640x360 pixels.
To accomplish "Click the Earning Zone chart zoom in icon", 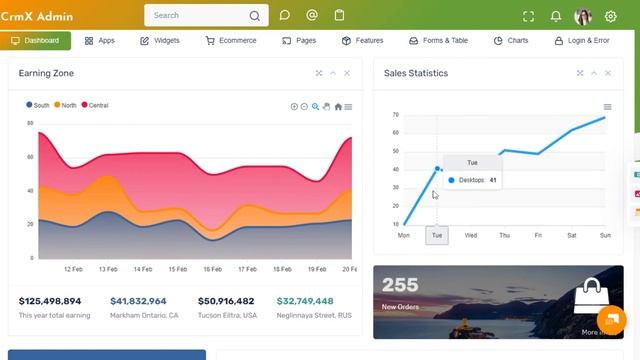I will (294, 107).
